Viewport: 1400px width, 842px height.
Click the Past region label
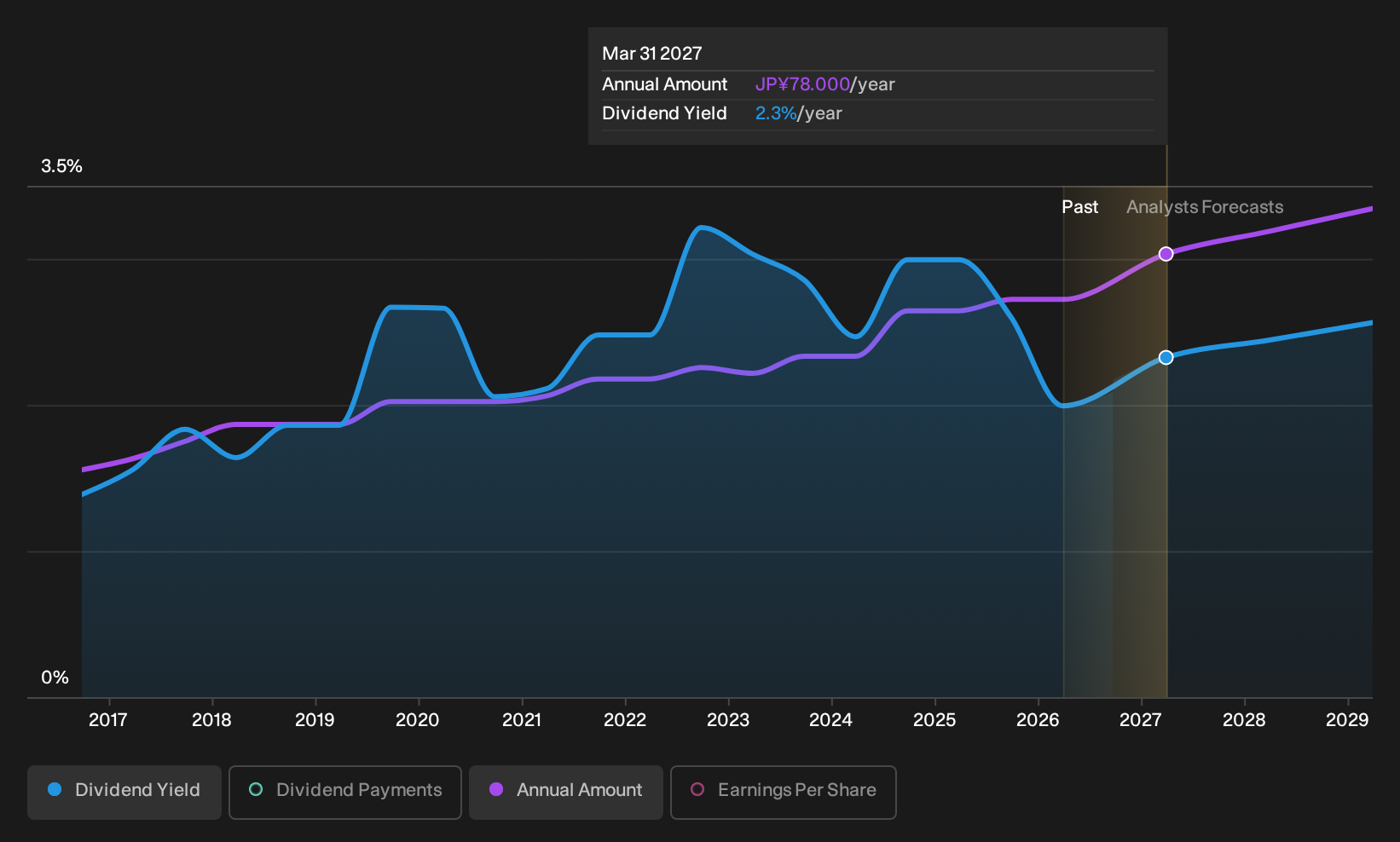pos(1079,207)
